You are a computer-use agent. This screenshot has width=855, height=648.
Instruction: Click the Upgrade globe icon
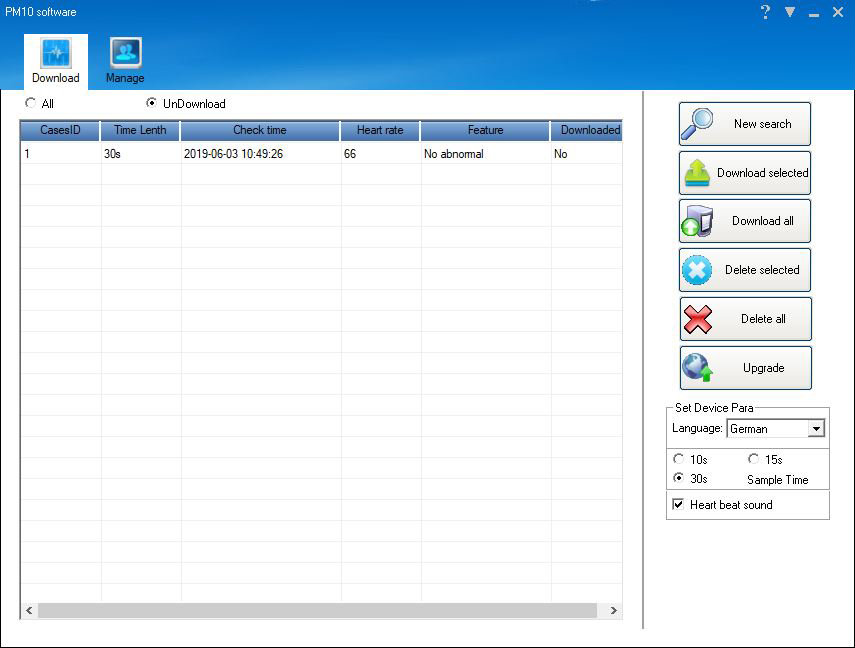pyautogui.click(x=697, y=368)
